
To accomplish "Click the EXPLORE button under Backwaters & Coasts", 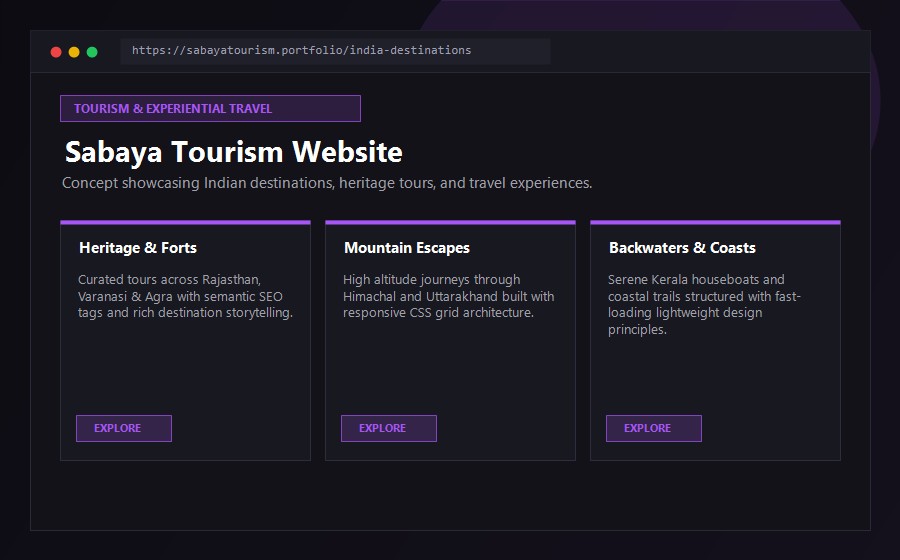I will click(654, 429).
